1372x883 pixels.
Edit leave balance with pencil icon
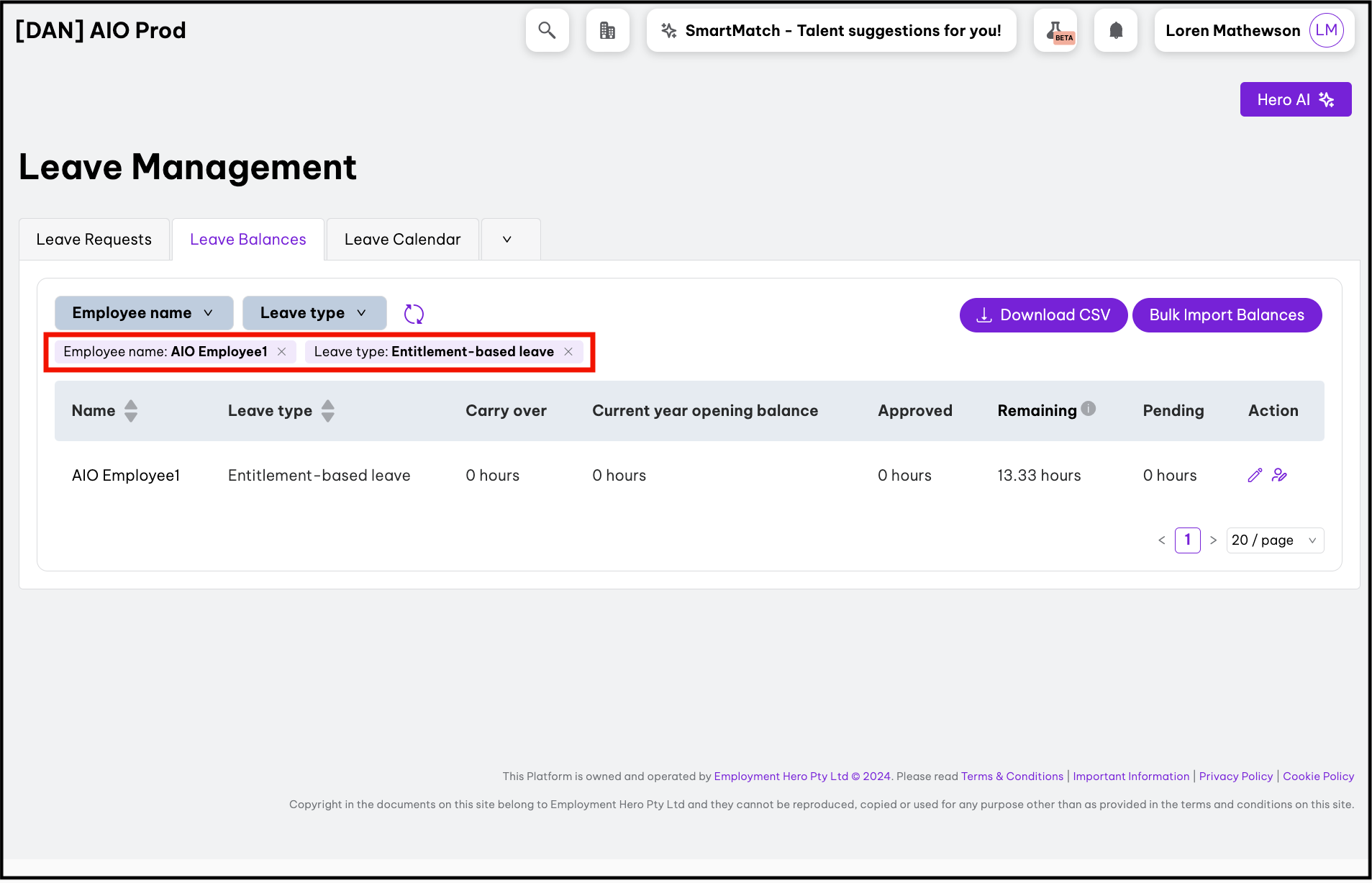coord(1254,475)
